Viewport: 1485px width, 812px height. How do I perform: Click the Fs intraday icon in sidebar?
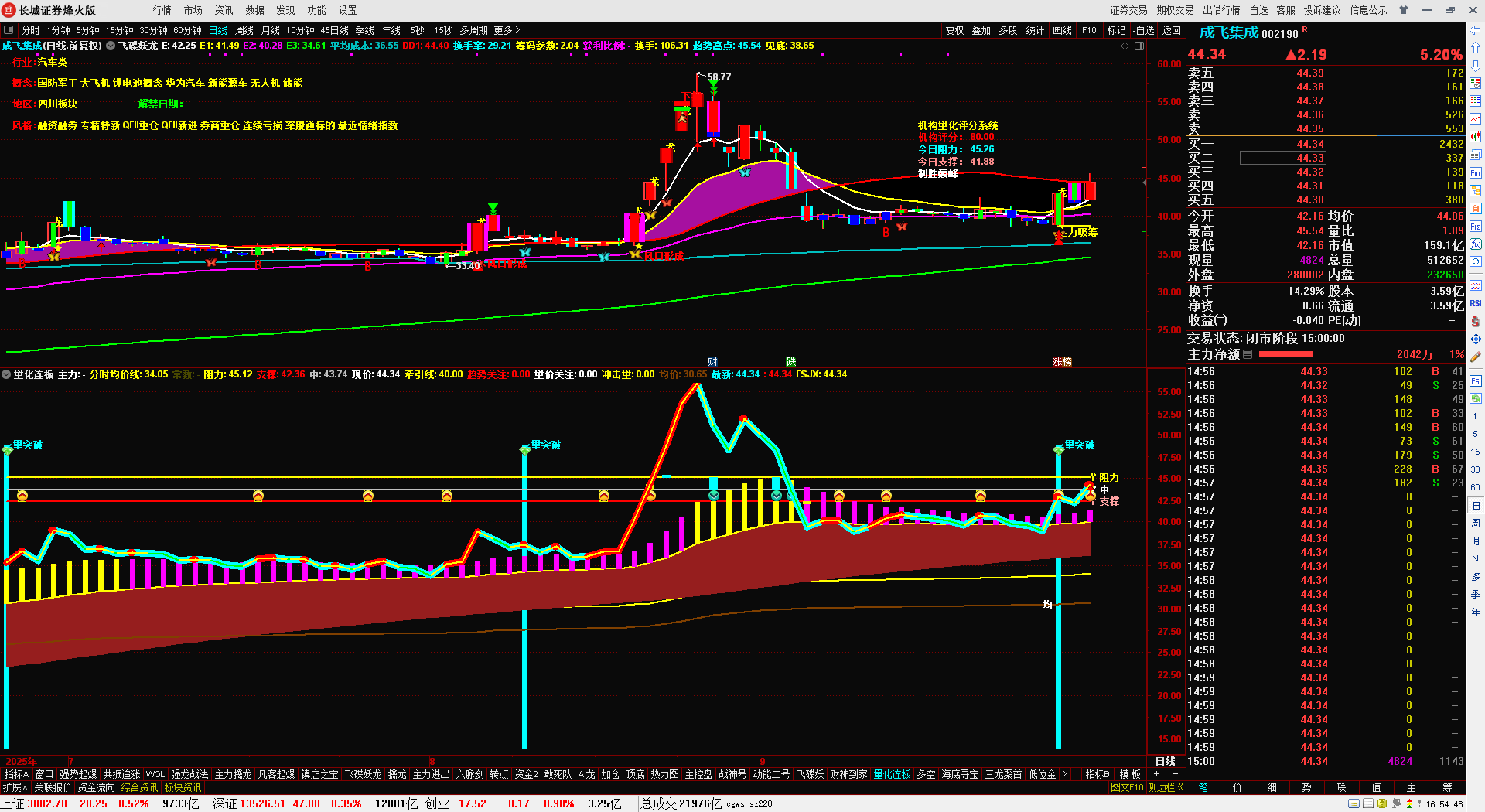1476,380
